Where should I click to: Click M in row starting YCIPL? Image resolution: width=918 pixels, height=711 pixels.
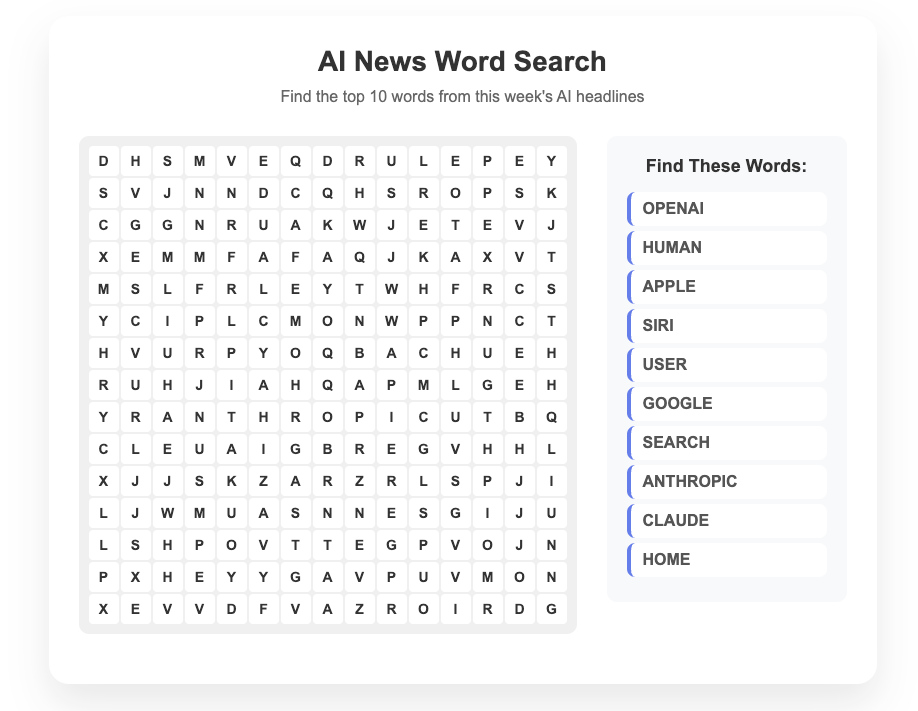click(296, 321)
